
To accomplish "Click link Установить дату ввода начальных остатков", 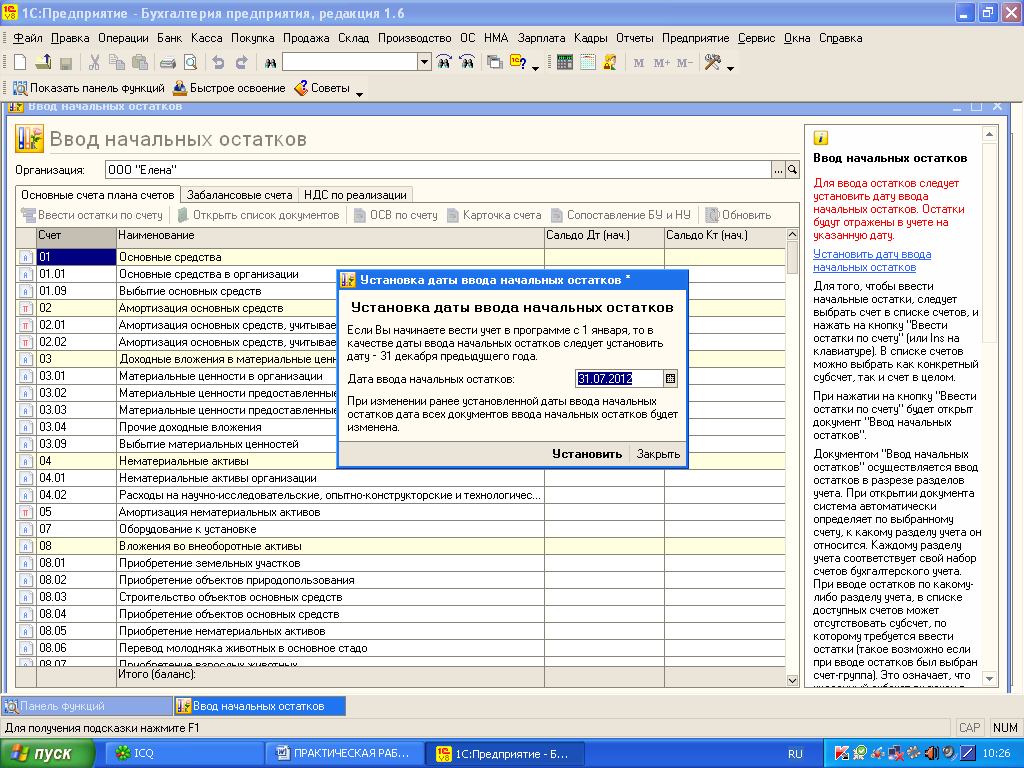I will pyautogui.click(x=872, y=261).
